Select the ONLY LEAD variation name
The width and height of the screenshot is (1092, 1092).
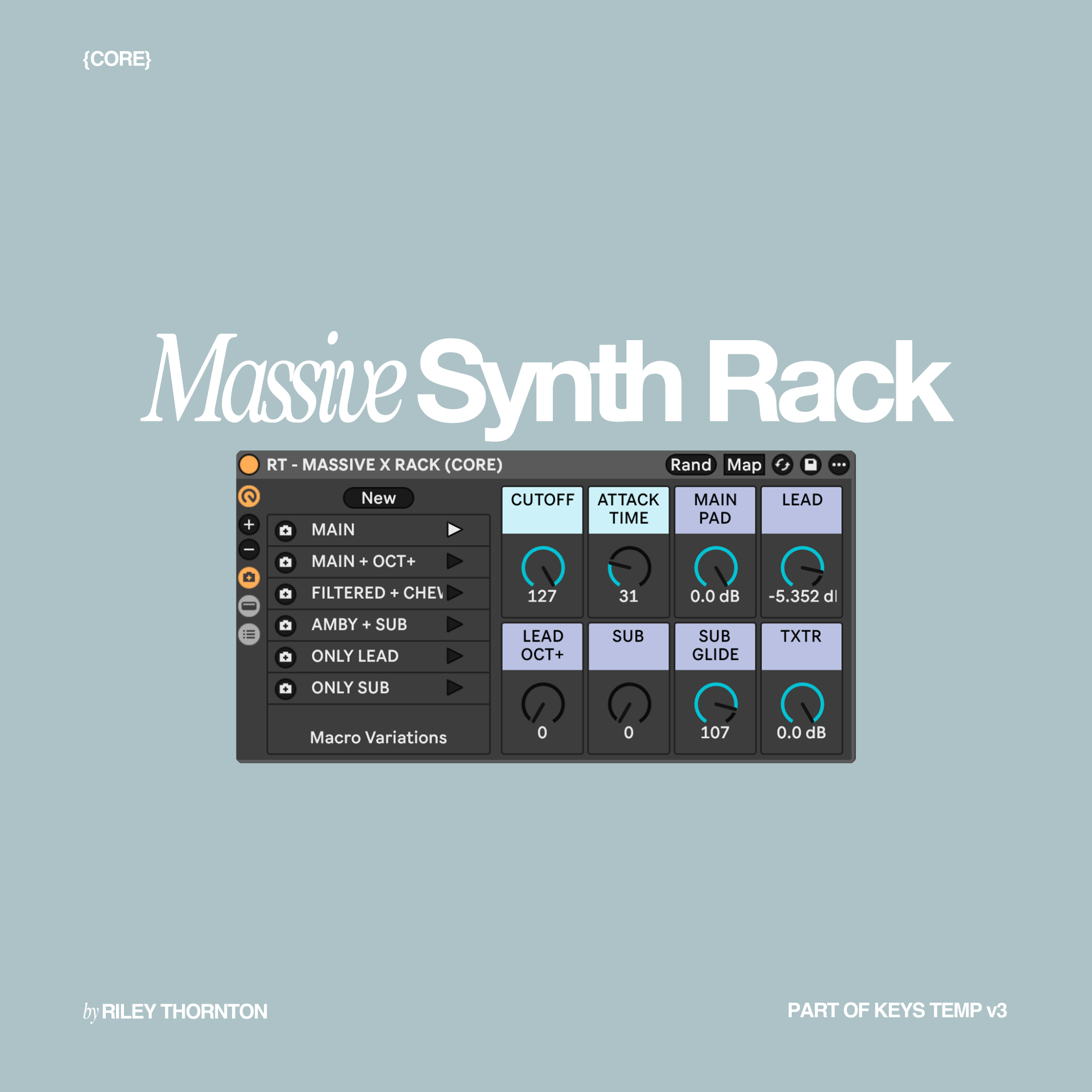coord(355,656)
